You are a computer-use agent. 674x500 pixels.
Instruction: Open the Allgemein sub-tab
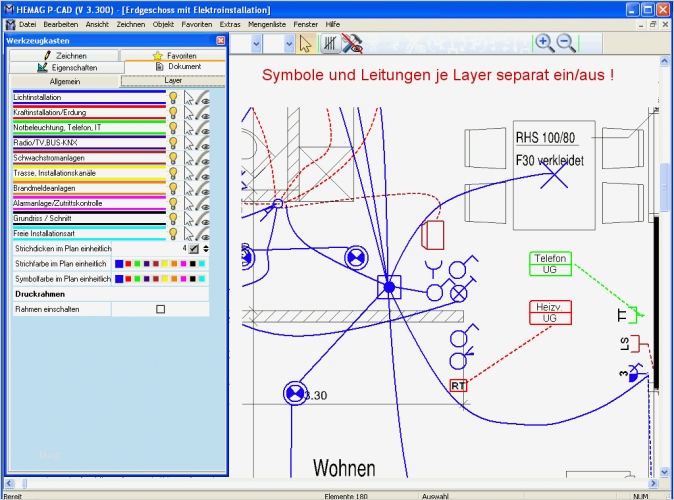(64, 81)
